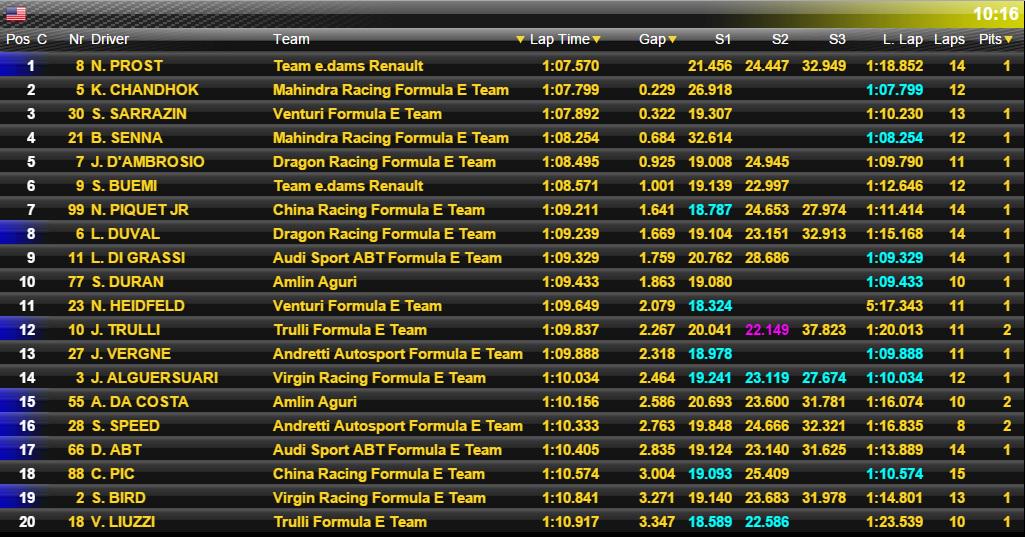This screenshot has height=537, width=1025.
Task: Click car number 99 for Piquet Jr
Action: (x=76, y=210)
